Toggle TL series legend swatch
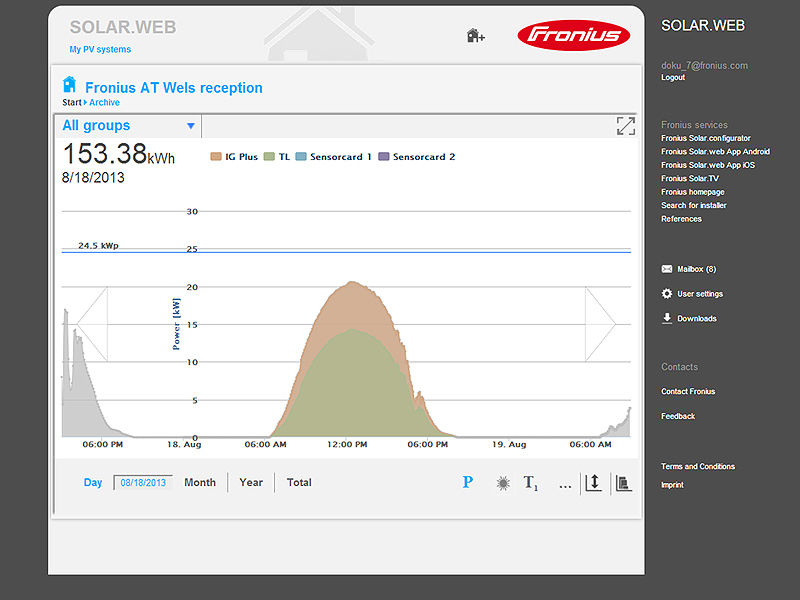This screenshot has height=600, width=800. pyautogui.click(x=269, y=157)
